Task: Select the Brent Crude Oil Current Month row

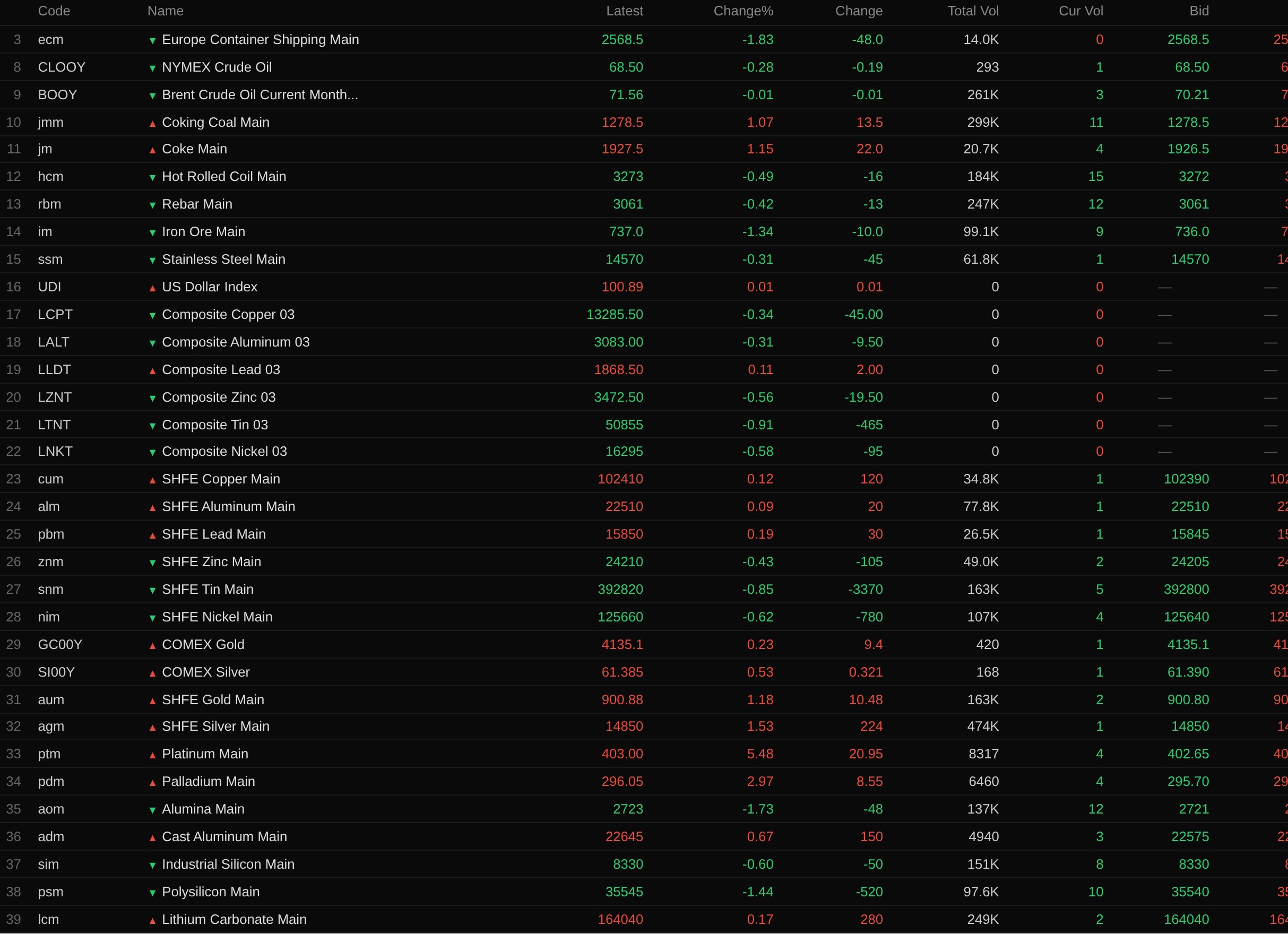Action: point(644,95)
